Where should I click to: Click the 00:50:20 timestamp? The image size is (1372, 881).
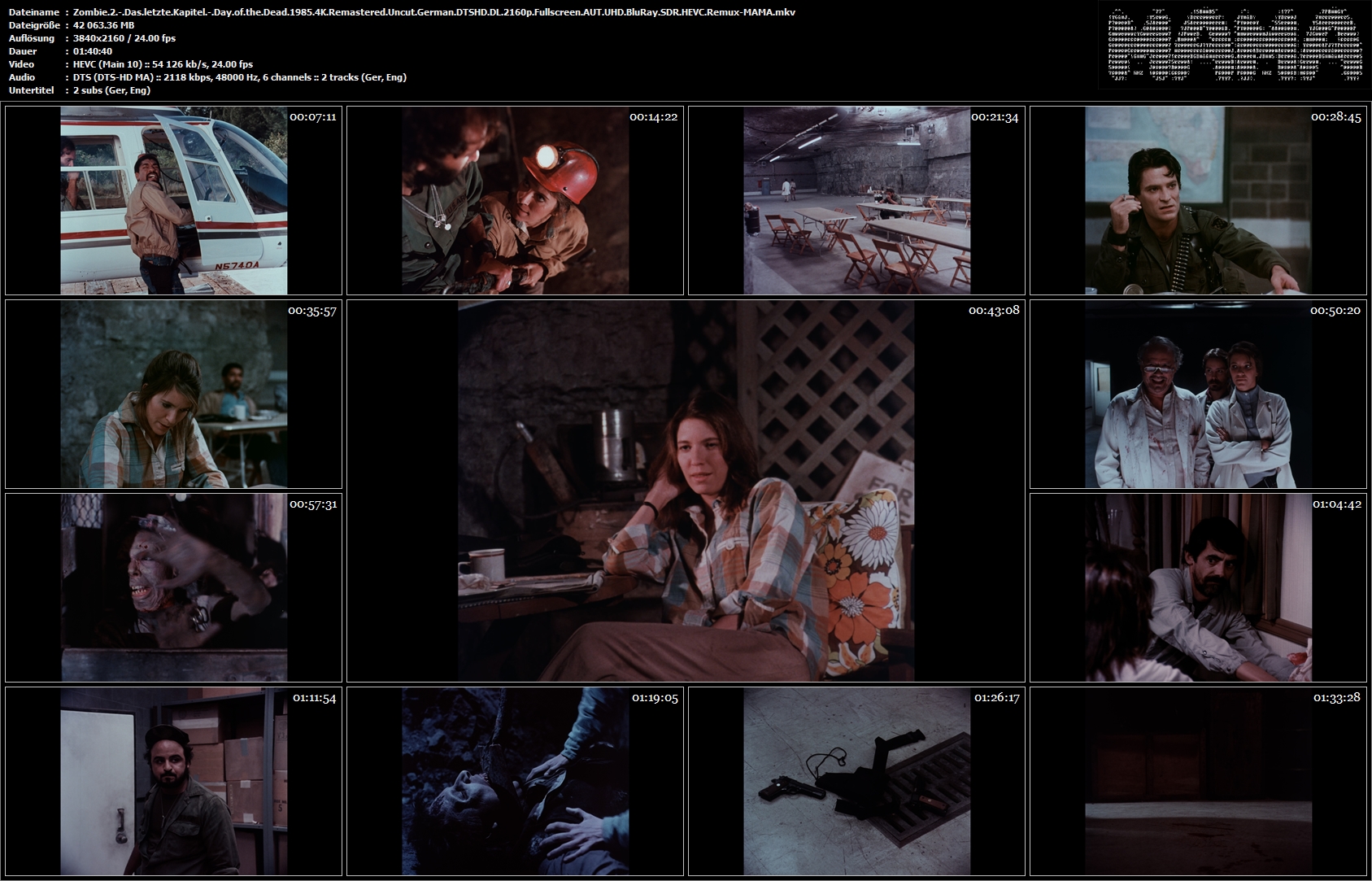pyautogui.click(x=1335, y=311)
